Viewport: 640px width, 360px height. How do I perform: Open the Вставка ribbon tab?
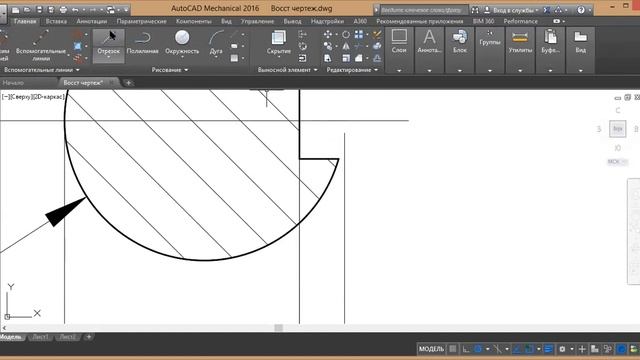(x=56, y=21)
